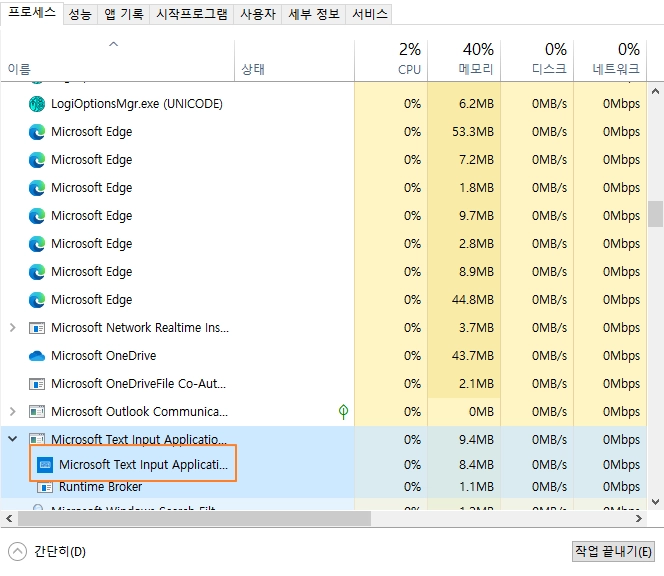The height and width of the screenshot is (576, 664).
Task: Click the 6.2MB memory value of LogiOptionsMgr
Action: [x=476, y=104]
